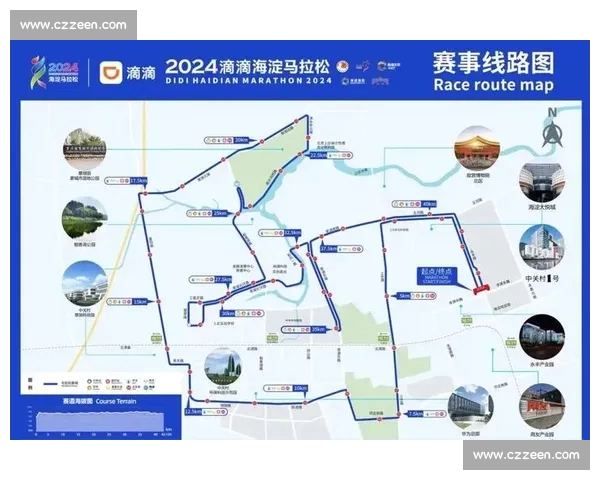
Task: Click the red start/finish gate marker
Action: click(481, 289)
